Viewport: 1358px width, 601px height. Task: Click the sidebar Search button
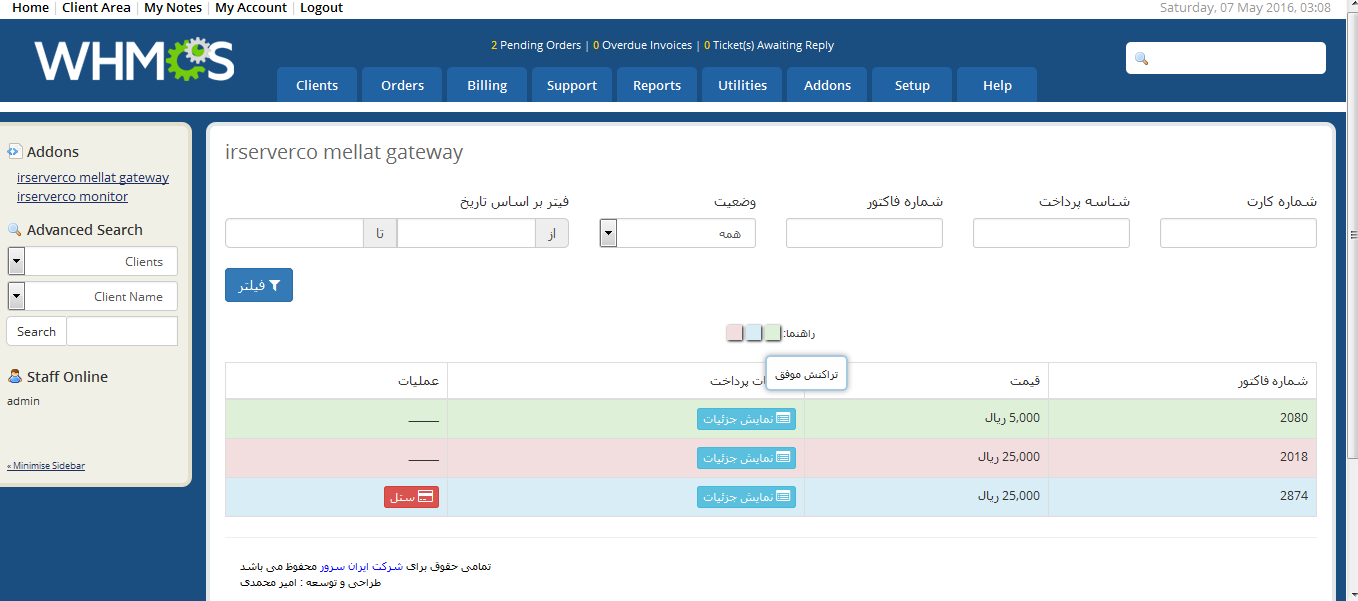tap(36, 331)
